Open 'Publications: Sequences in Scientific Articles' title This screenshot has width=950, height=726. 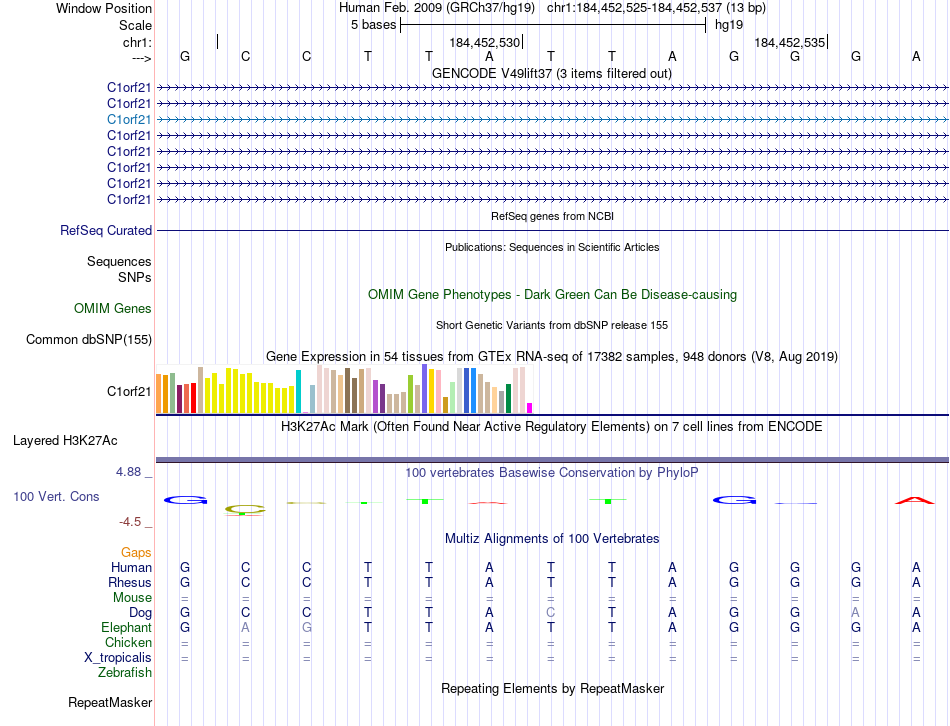pos(552,247)
